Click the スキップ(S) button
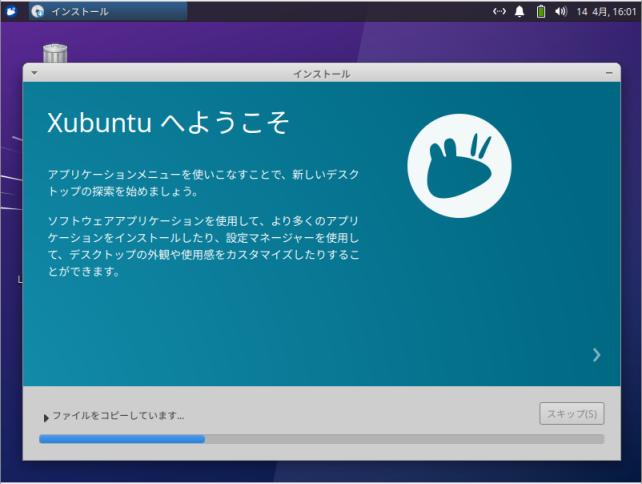The image size is (642, 484). point(572,414)
